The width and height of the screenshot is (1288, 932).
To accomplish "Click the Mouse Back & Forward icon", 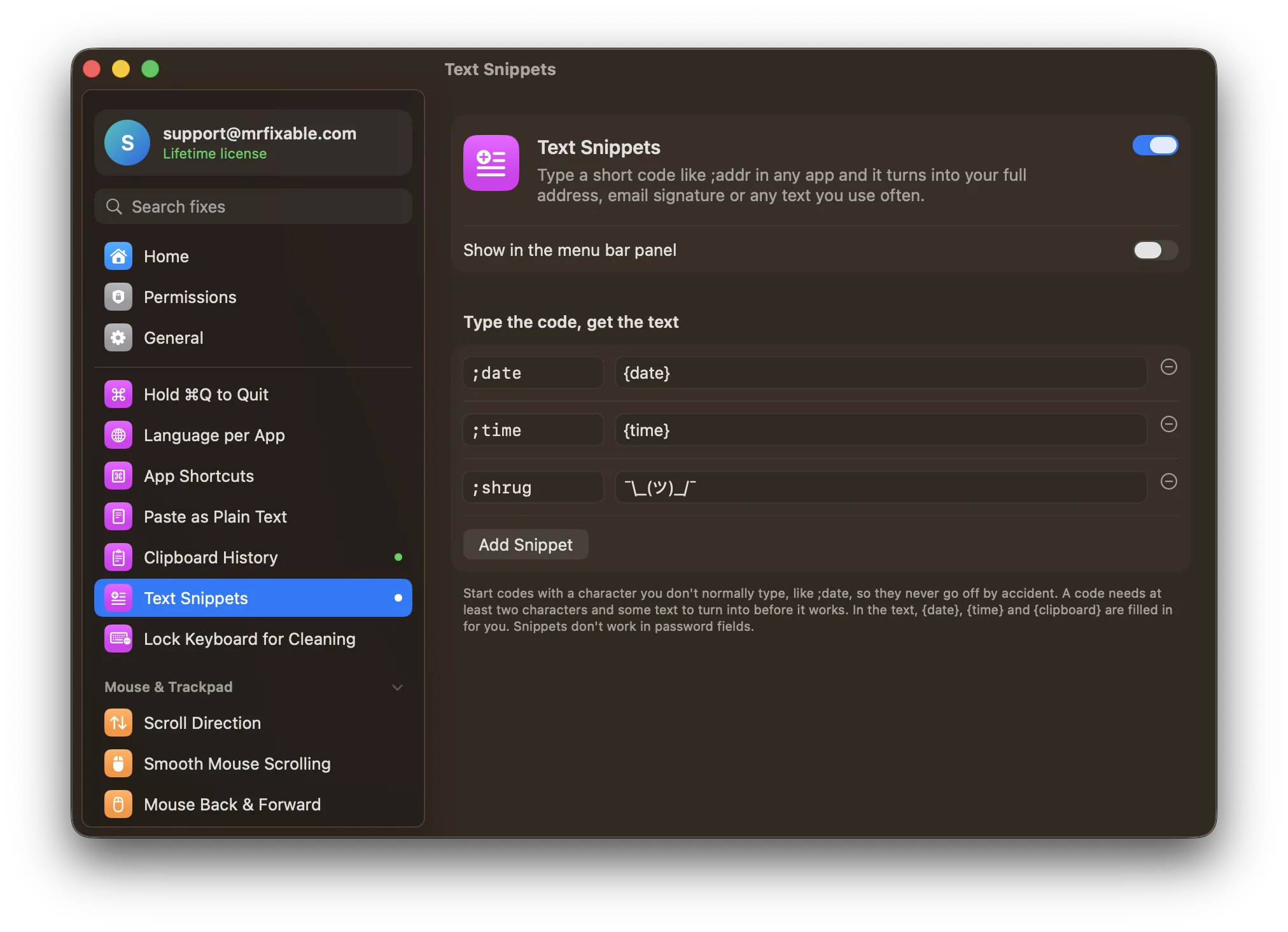I will (118, 804).
